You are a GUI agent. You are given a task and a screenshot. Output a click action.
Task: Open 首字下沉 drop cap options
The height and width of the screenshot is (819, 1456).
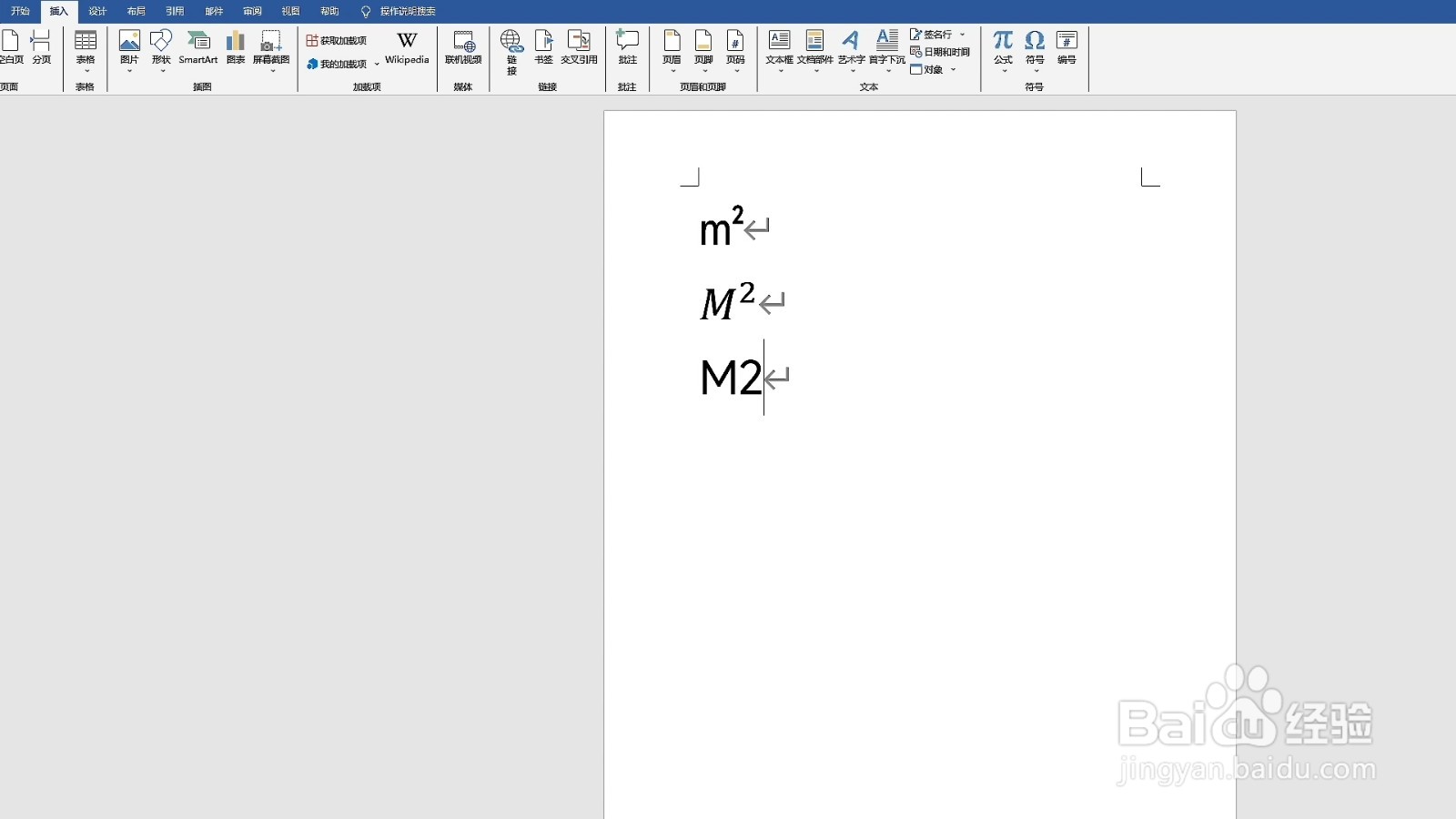click(887, 51)
